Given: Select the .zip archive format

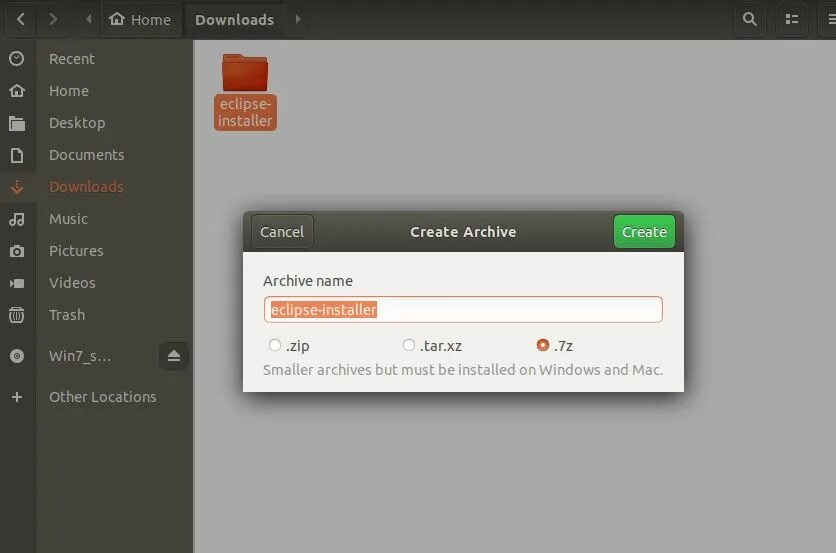Looking at the screenshot, I should click(275, 345).
